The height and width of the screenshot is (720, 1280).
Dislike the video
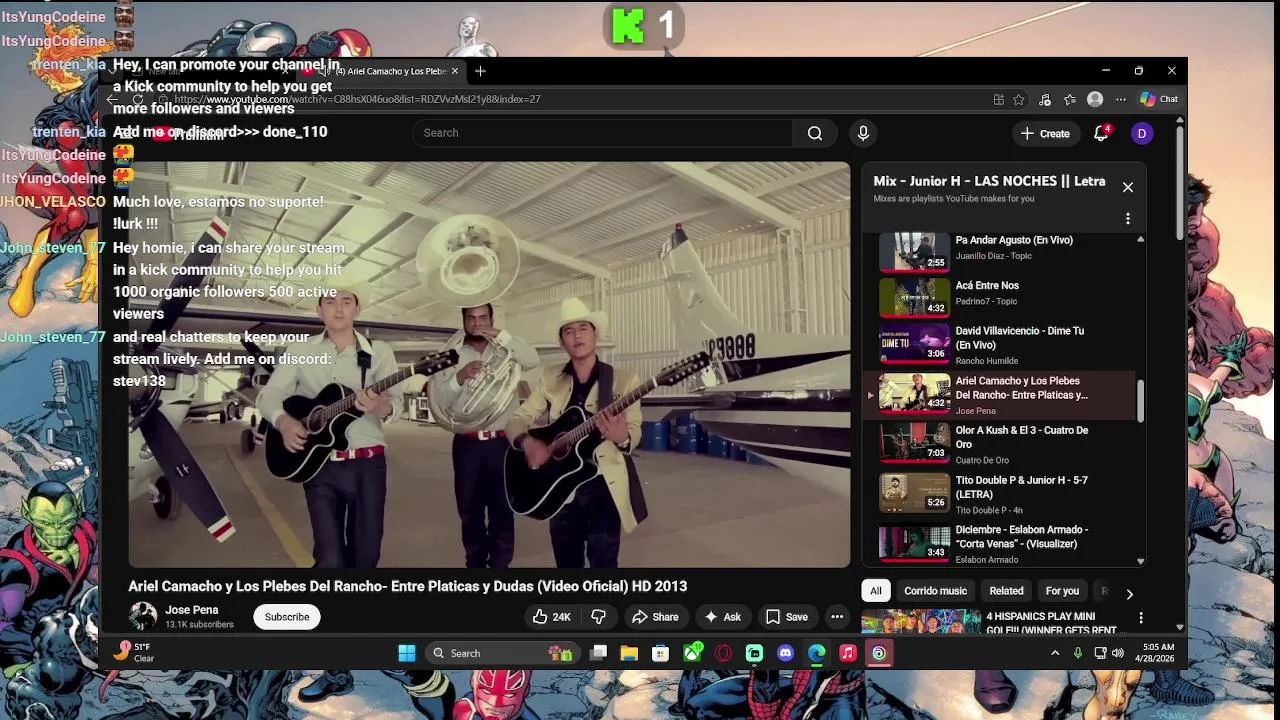tap(599, 617)
